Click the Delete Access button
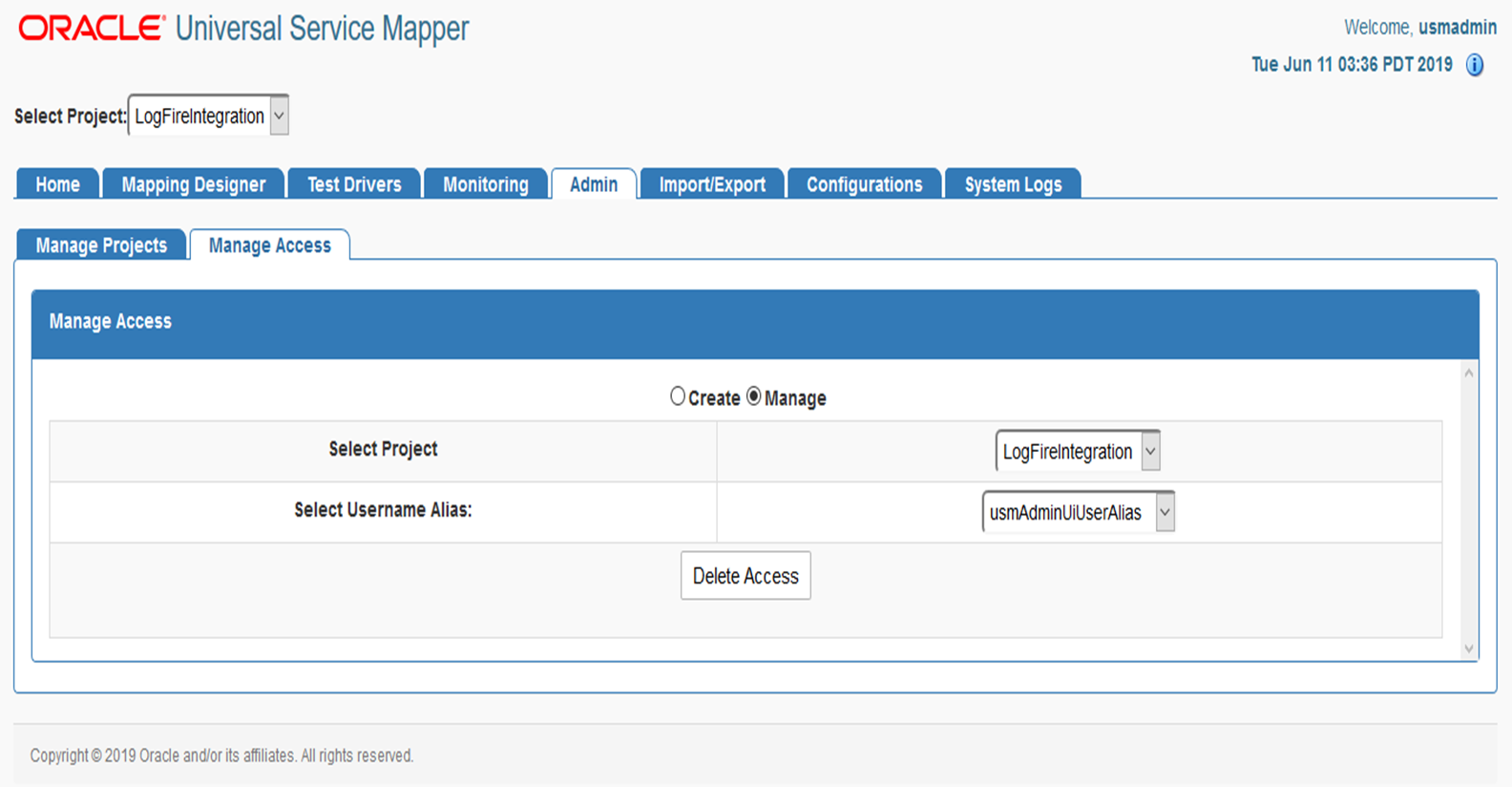Screen dimensions: 1512x787 point(745,576)
